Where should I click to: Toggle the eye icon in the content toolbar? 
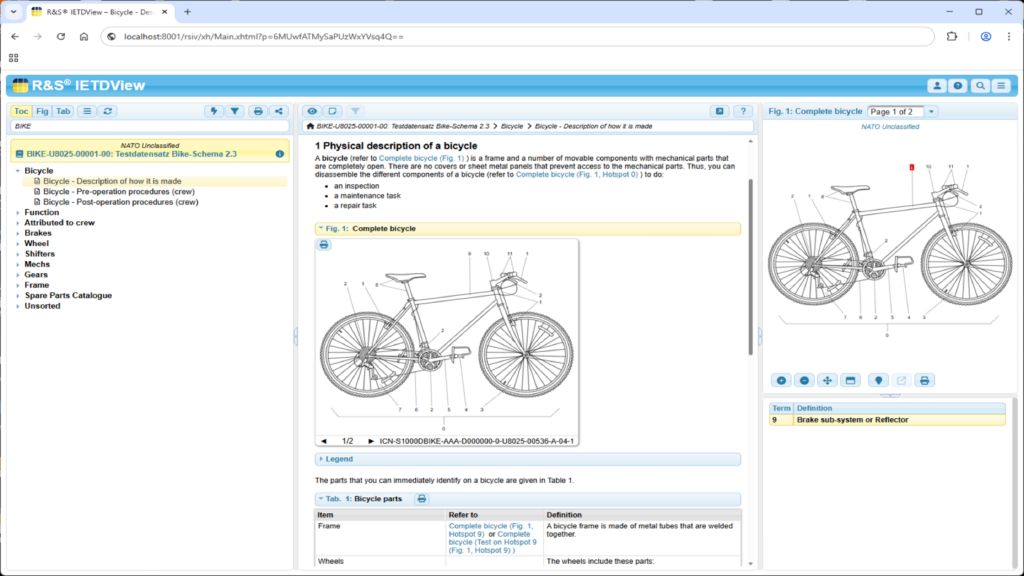[x=311, y=111]
